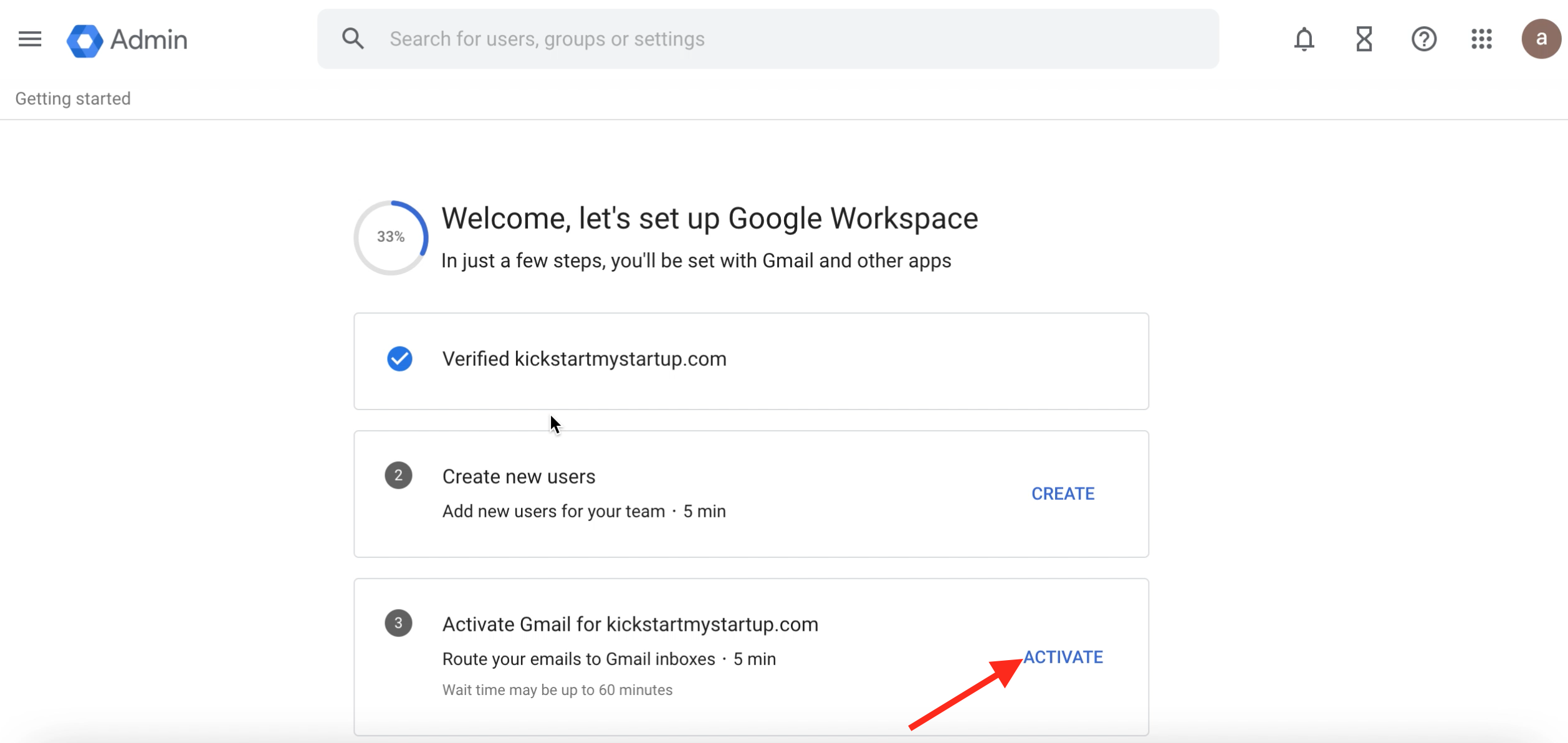1568x743 pixels.
Task: Click the "Admin" wordmark text
Action: [x=149, y=40]
